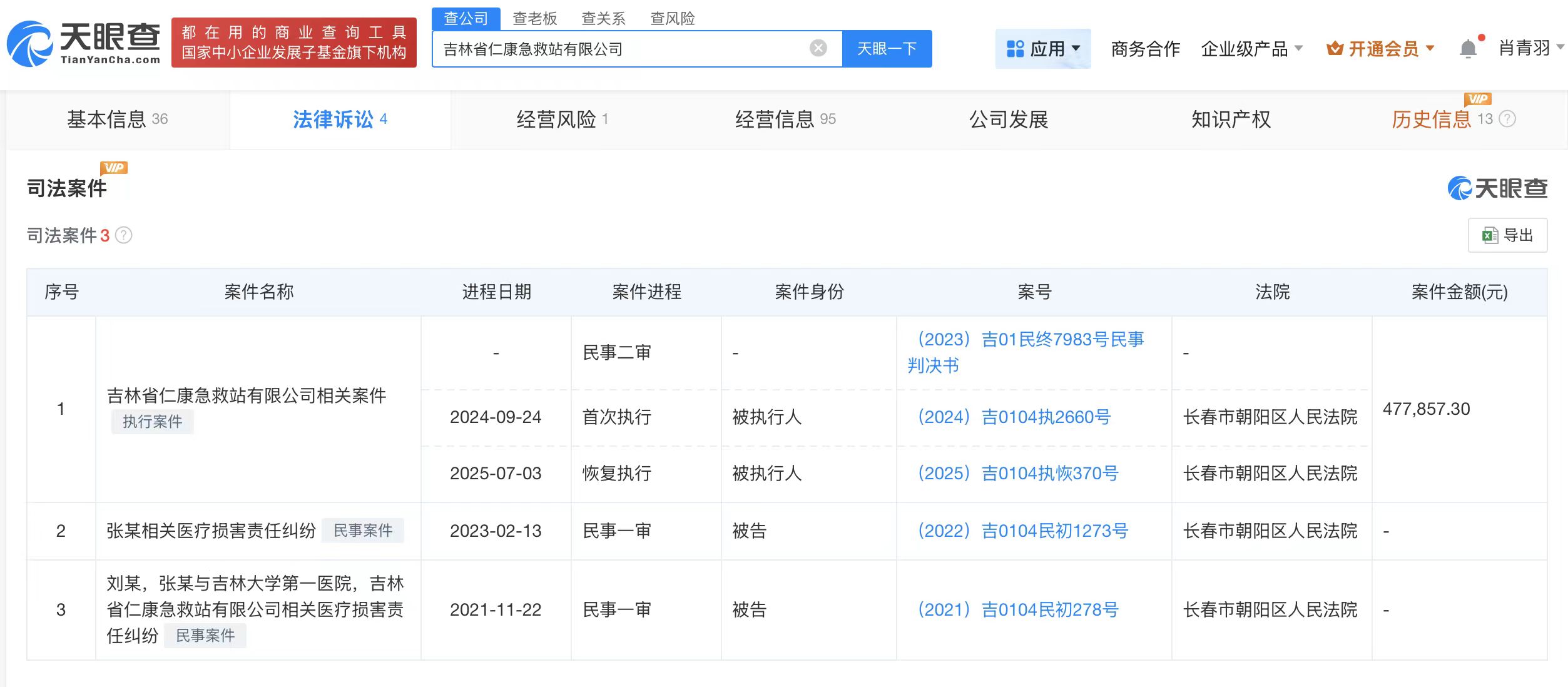
Task: Click the date 2024-09-24
Action: (496, 417)
